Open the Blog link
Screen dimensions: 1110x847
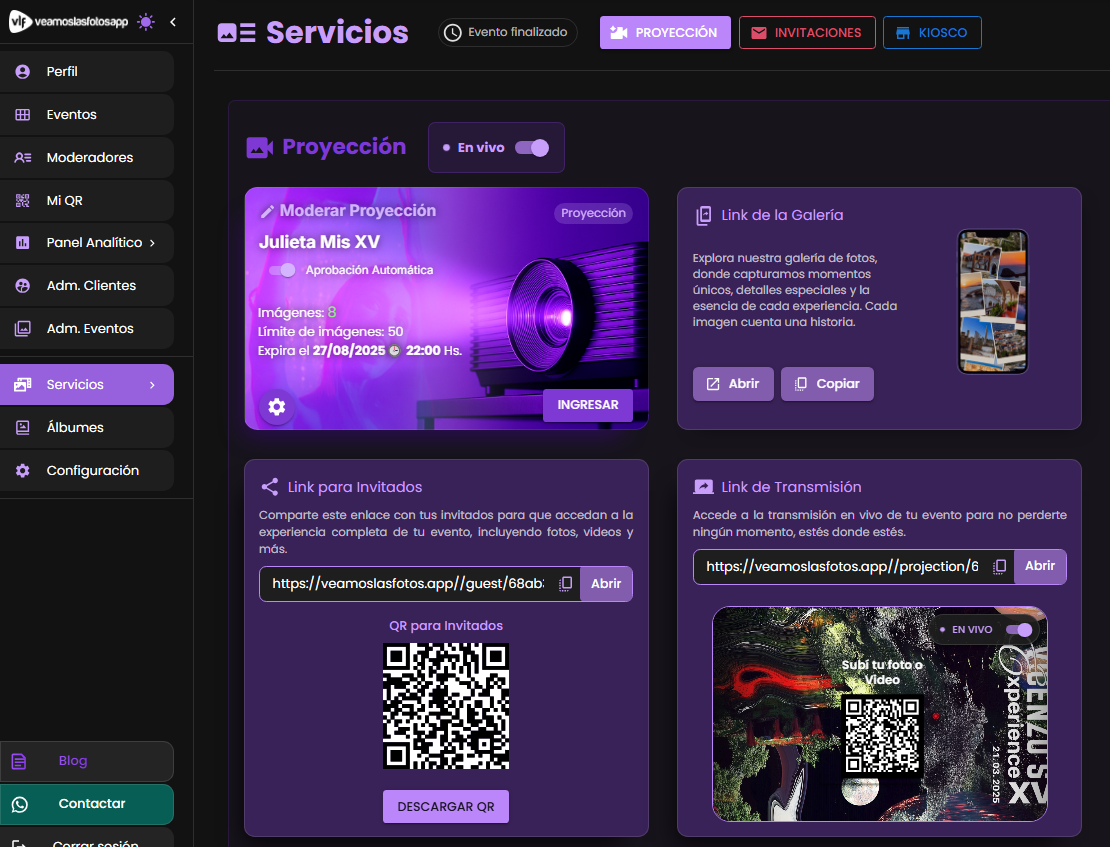(x=86, y=761)
